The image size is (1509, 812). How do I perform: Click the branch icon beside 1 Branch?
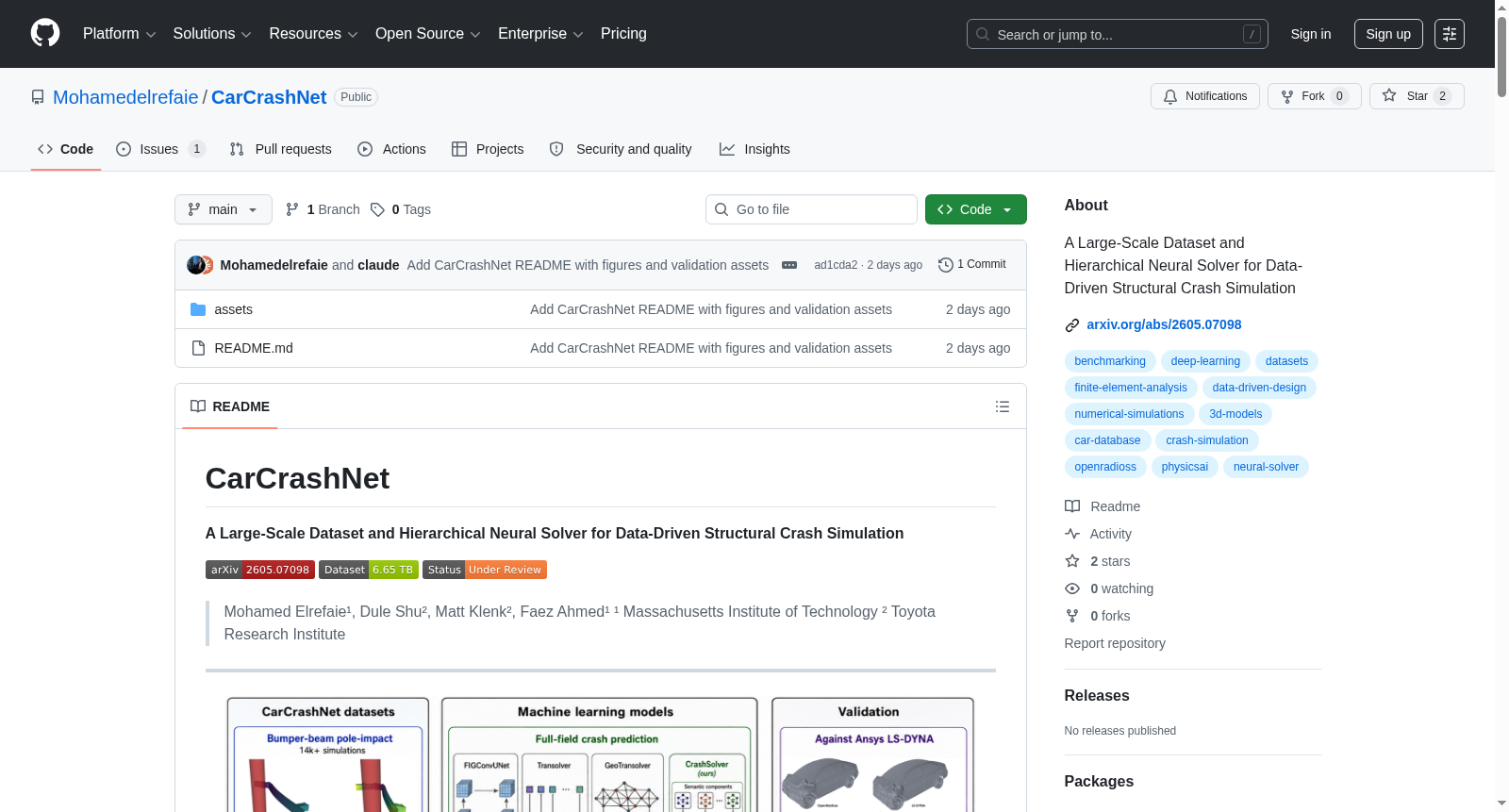(x=292, y=209)
